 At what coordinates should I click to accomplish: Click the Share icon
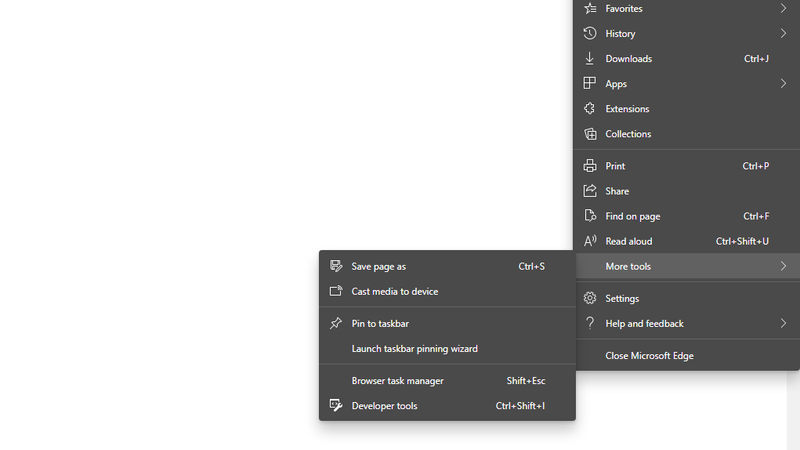click(590, 191)
